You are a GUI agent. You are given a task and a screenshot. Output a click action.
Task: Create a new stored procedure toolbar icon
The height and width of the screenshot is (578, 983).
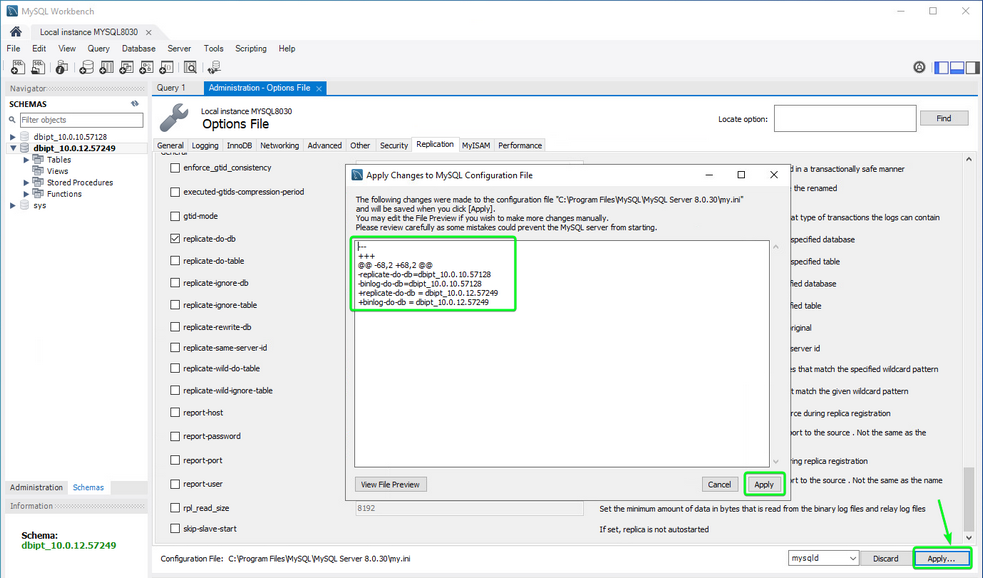(x=147, y=67)
